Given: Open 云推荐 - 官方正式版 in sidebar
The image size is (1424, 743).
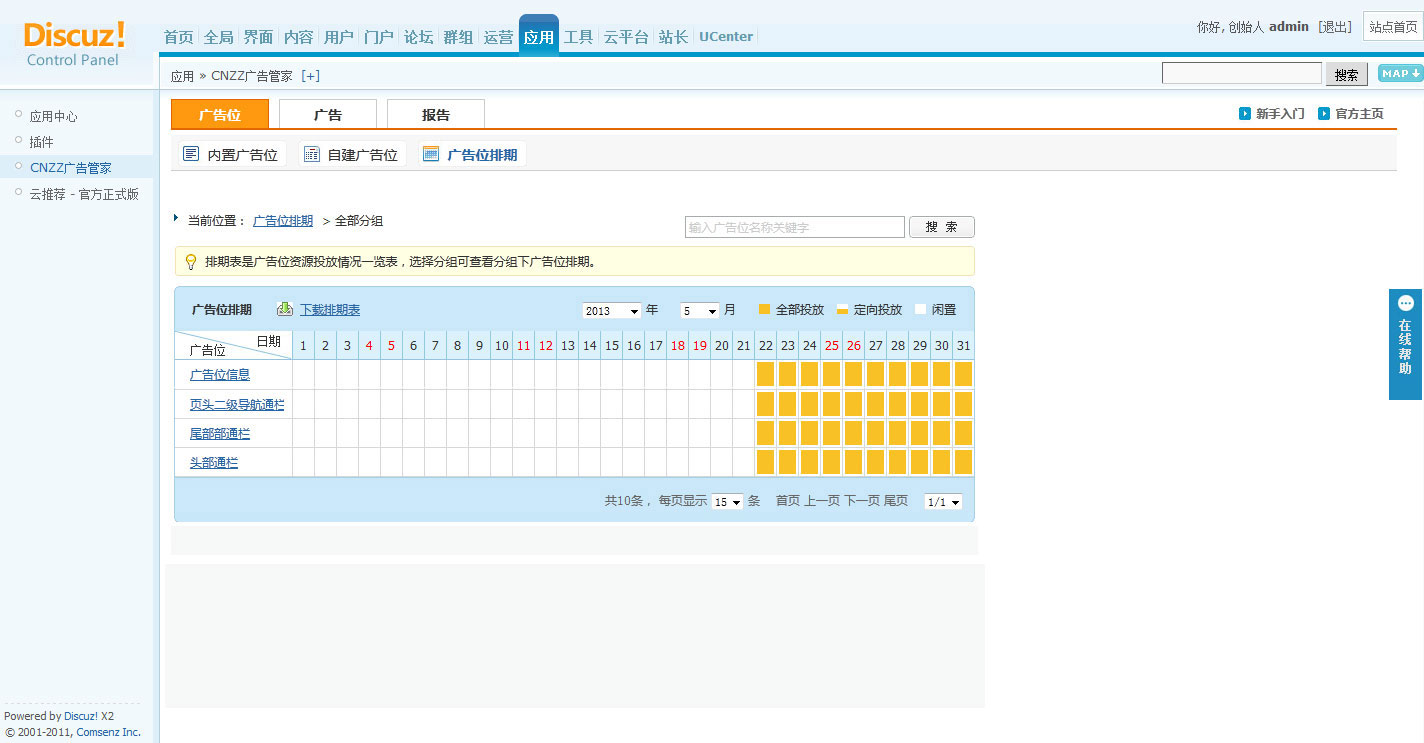Looking at the screenshot, I should tap(84, 194).
